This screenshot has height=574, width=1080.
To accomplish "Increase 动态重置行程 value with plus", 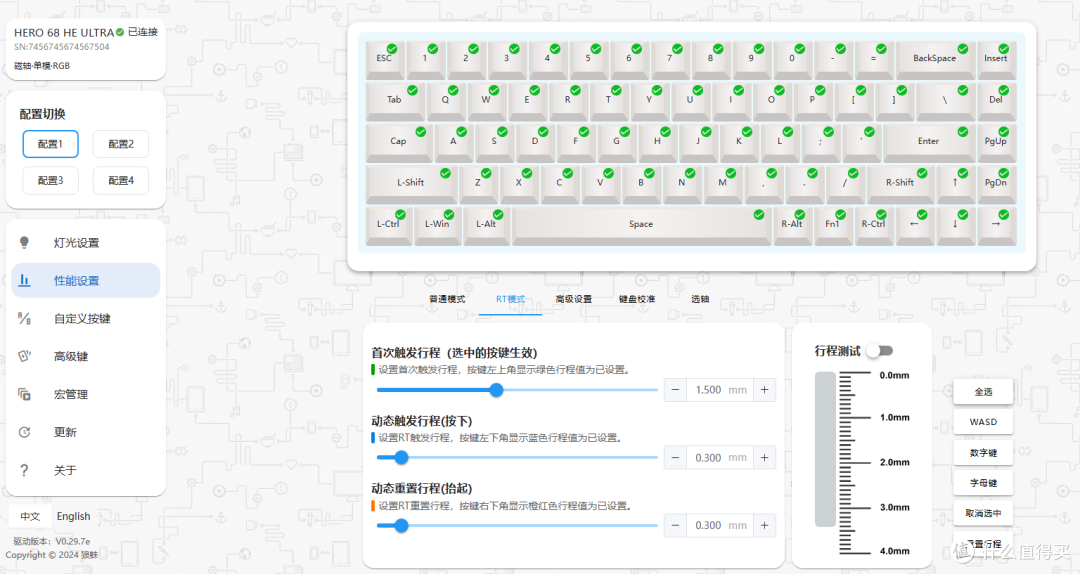I will [x=765, y=525].
